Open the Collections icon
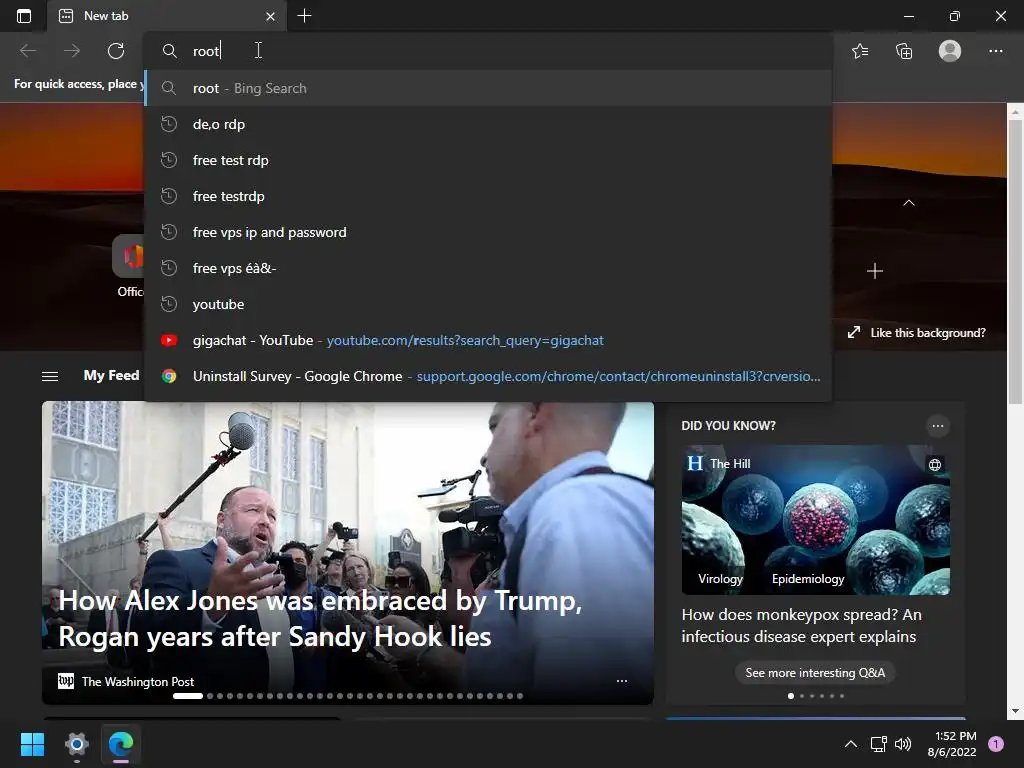The width and height of the screenshot is (1024, 768). click(x=904, y=51)
